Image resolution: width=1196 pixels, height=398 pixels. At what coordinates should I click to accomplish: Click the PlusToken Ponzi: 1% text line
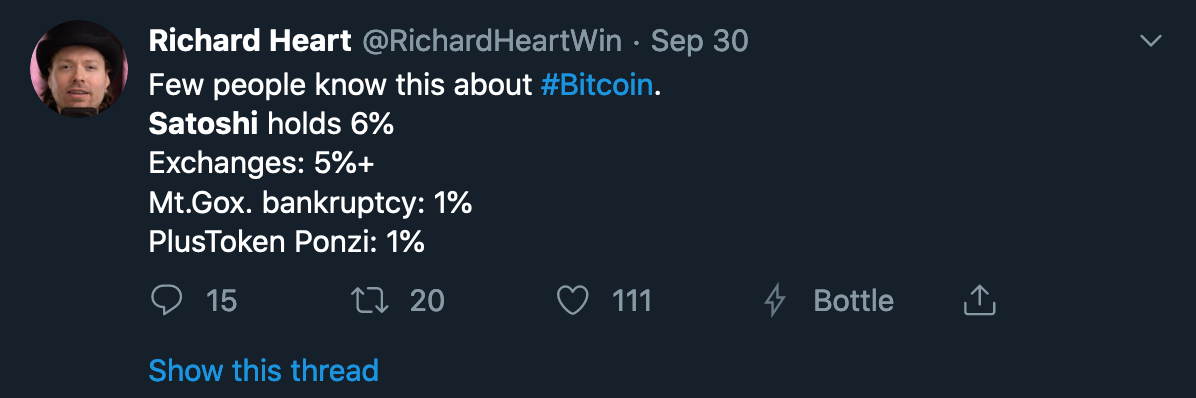pyautogui.click(x=287, y=242)
